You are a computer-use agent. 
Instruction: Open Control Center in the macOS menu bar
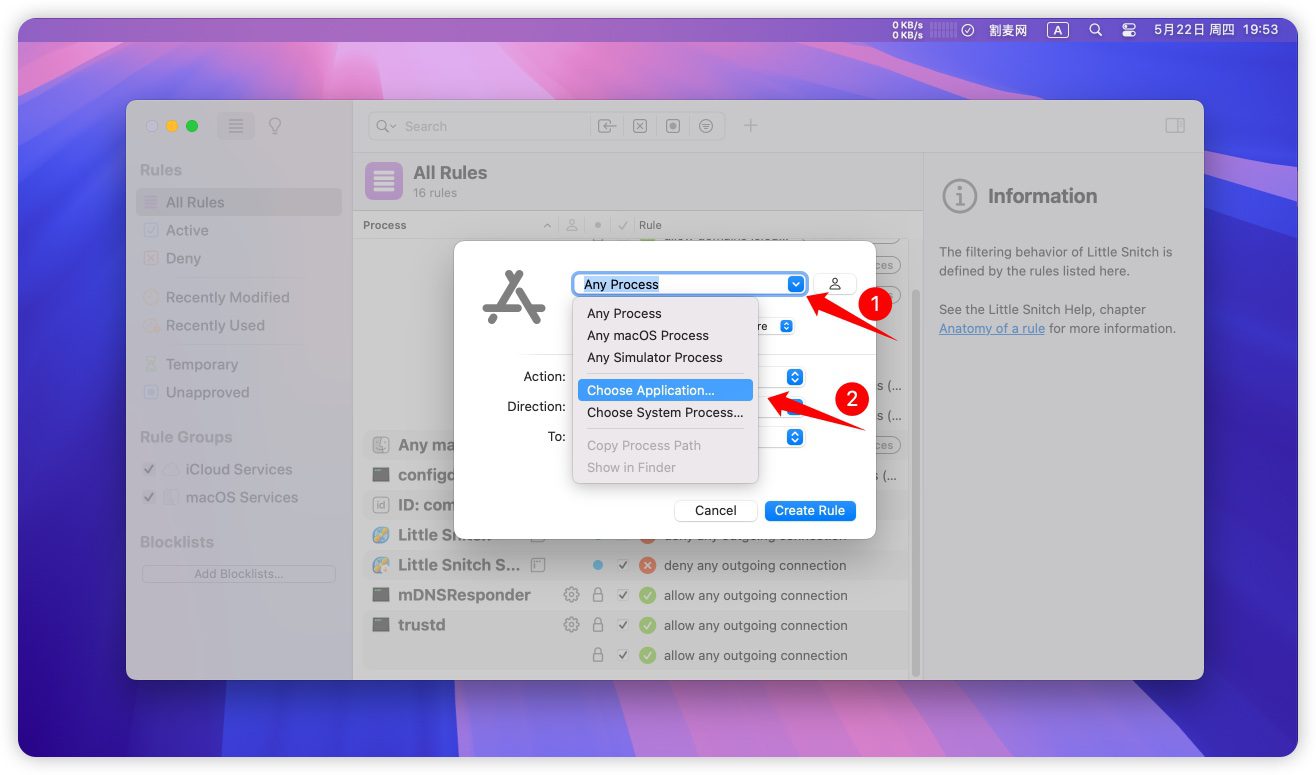1129,30
